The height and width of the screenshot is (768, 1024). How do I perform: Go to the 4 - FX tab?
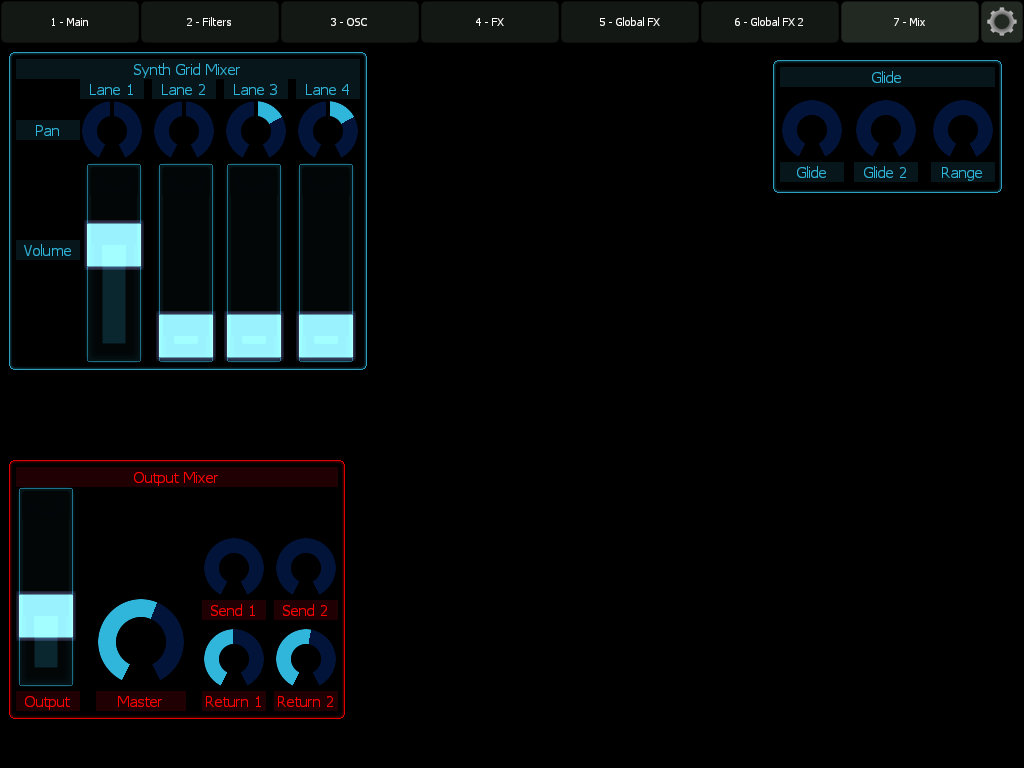tap(490, 22)
